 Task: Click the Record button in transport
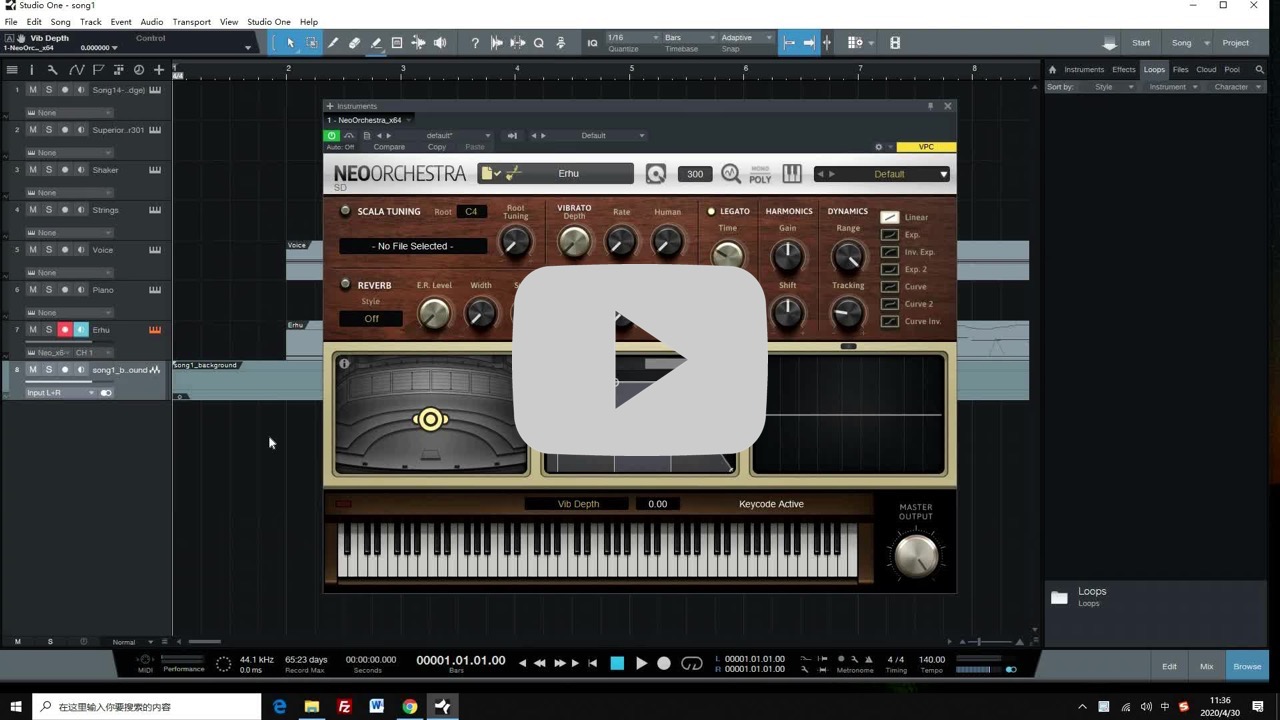point(663,663)
